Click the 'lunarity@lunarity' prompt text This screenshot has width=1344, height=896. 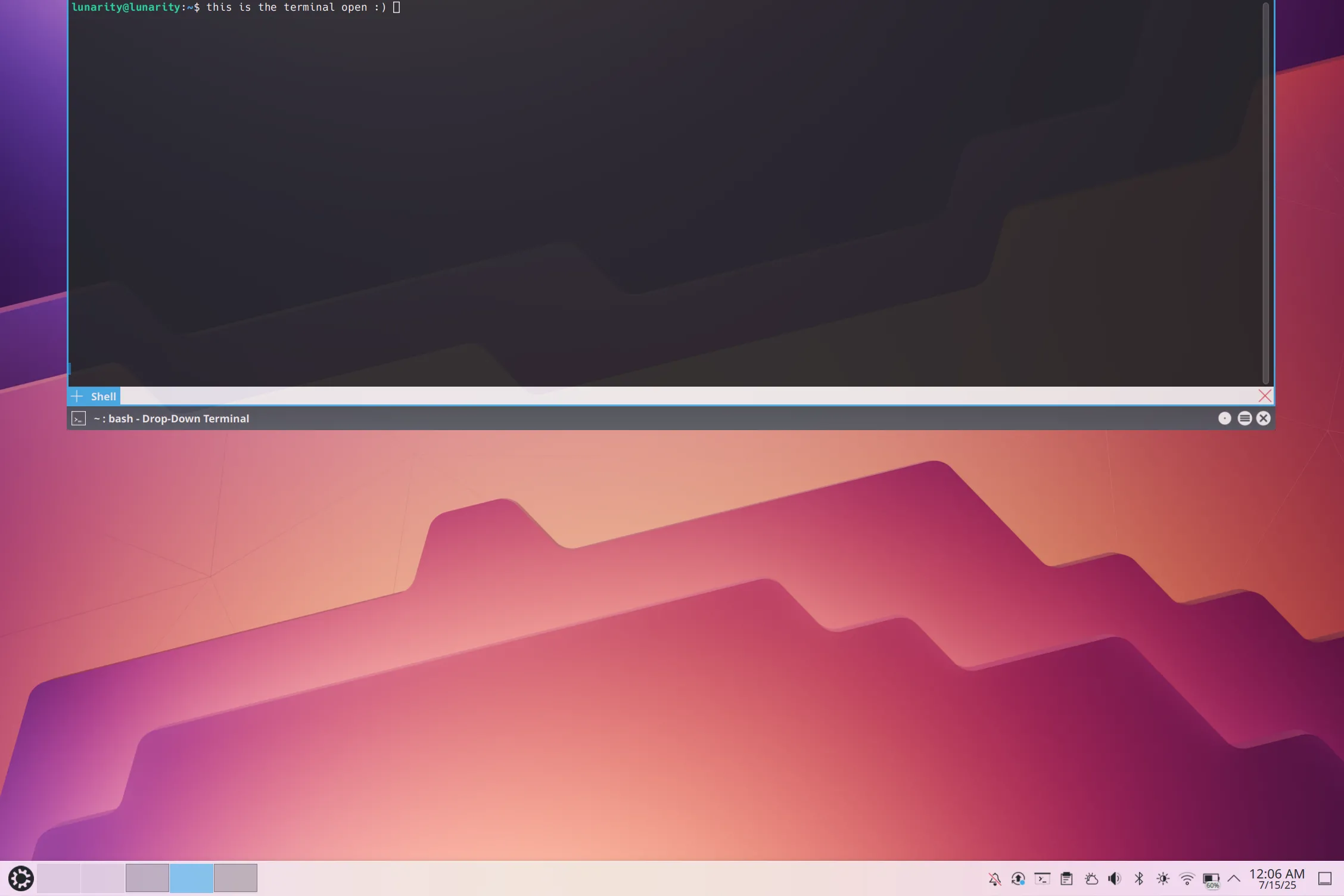pos(126,7)
